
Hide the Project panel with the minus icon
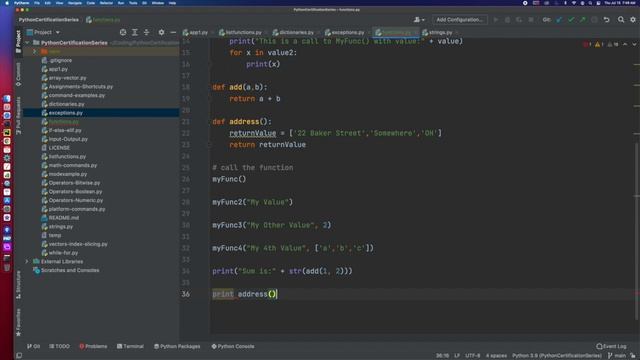173,32
